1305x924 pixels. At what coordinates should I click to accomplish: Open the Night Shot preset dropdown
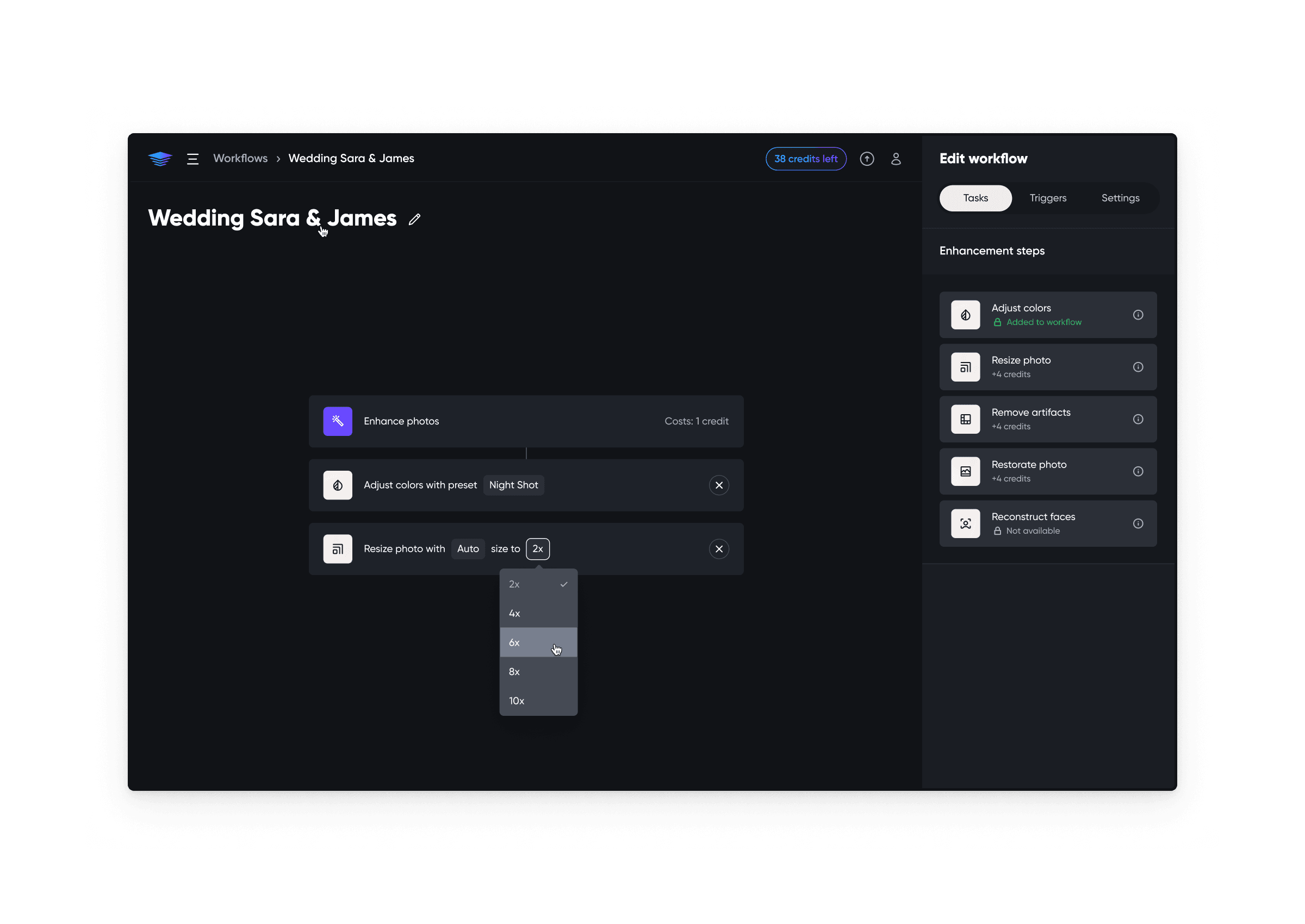click(513, 485)
